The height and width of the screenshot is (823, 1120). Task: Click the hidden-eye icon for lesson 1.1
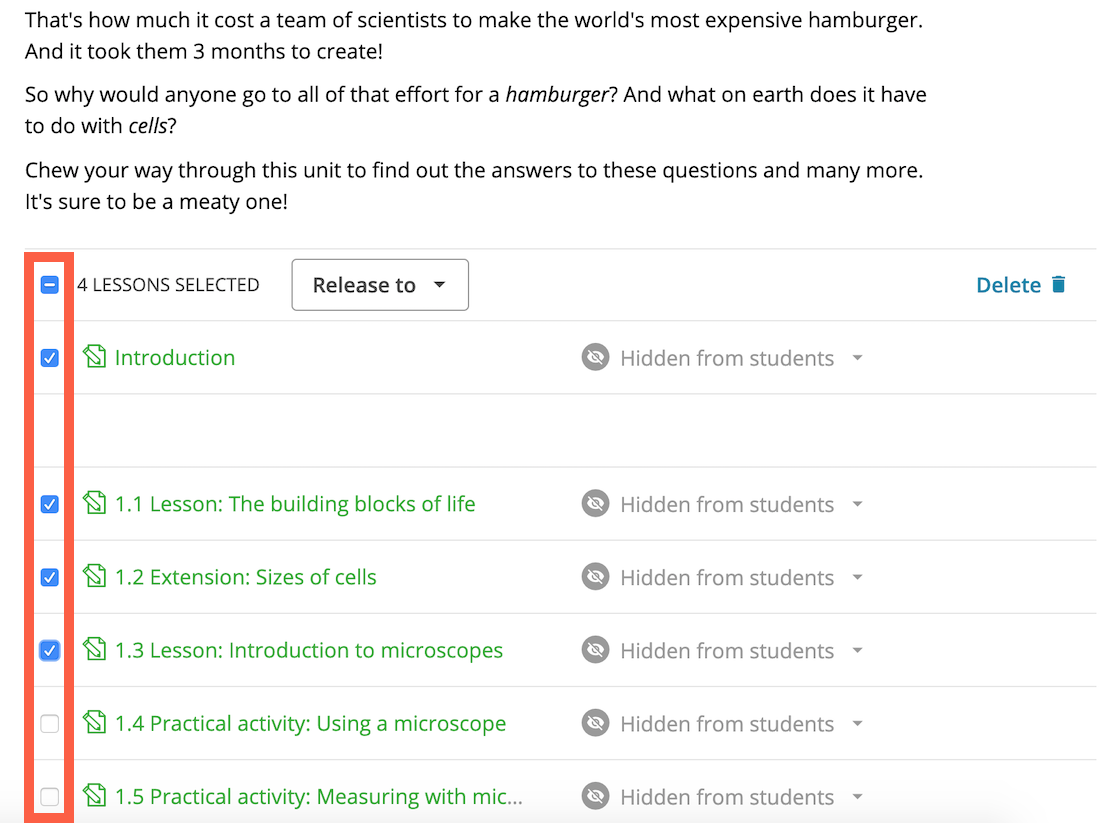click(595, 504)
